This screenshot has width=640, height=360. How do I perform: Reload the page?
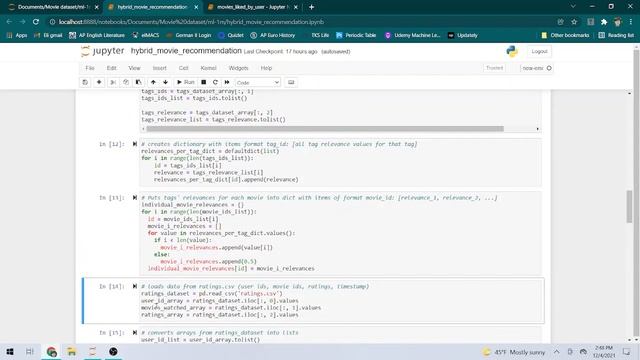(x=36, y=22)
